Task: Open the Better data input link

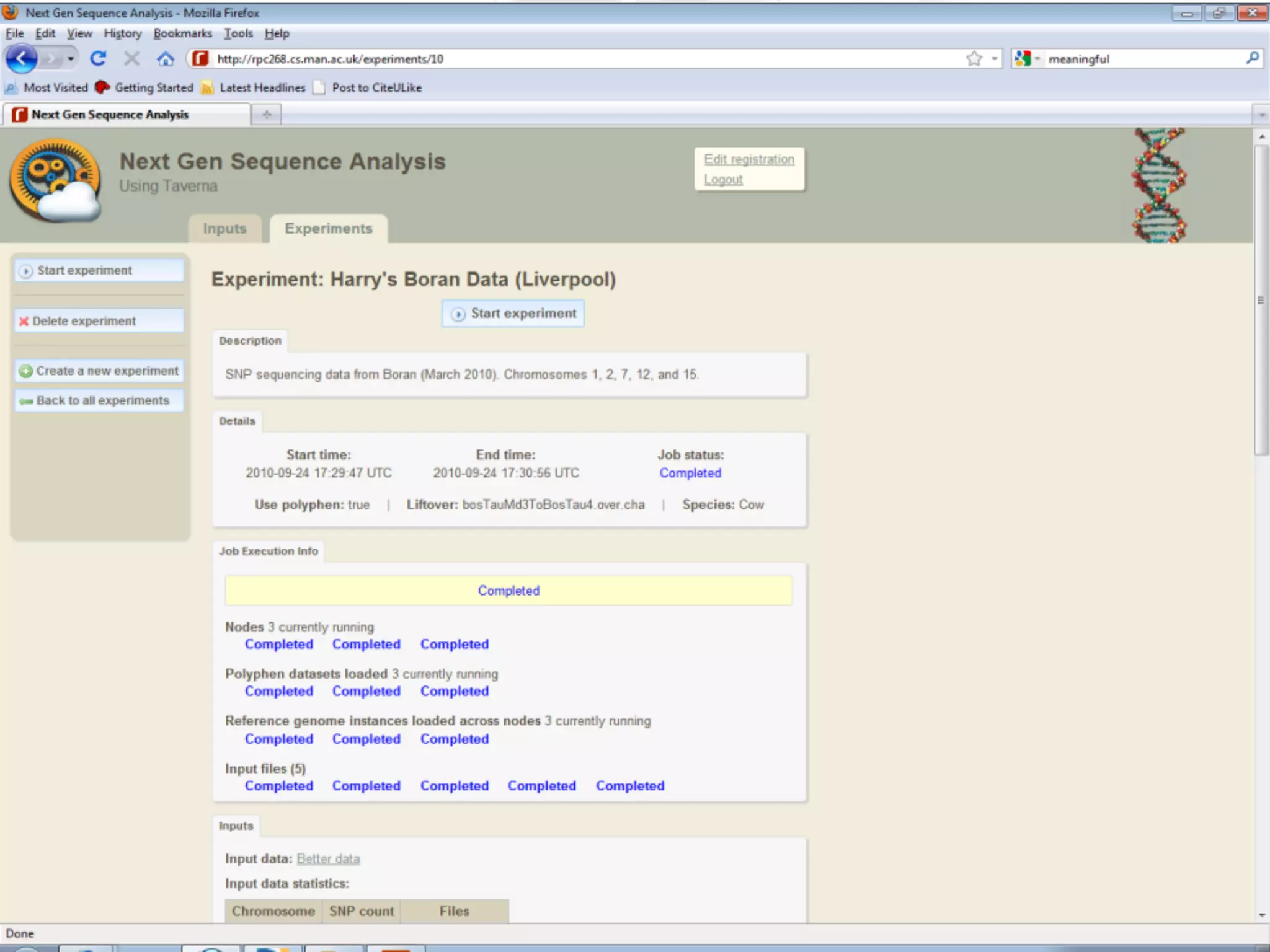Action: pyautogui.click(x=328, y=858)
